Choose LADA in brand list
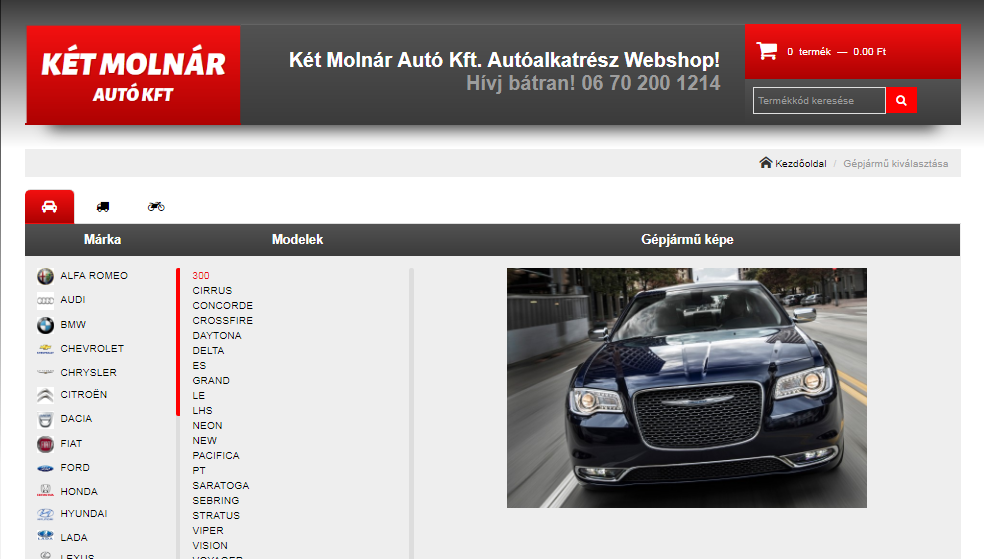 tap(73, 537)
